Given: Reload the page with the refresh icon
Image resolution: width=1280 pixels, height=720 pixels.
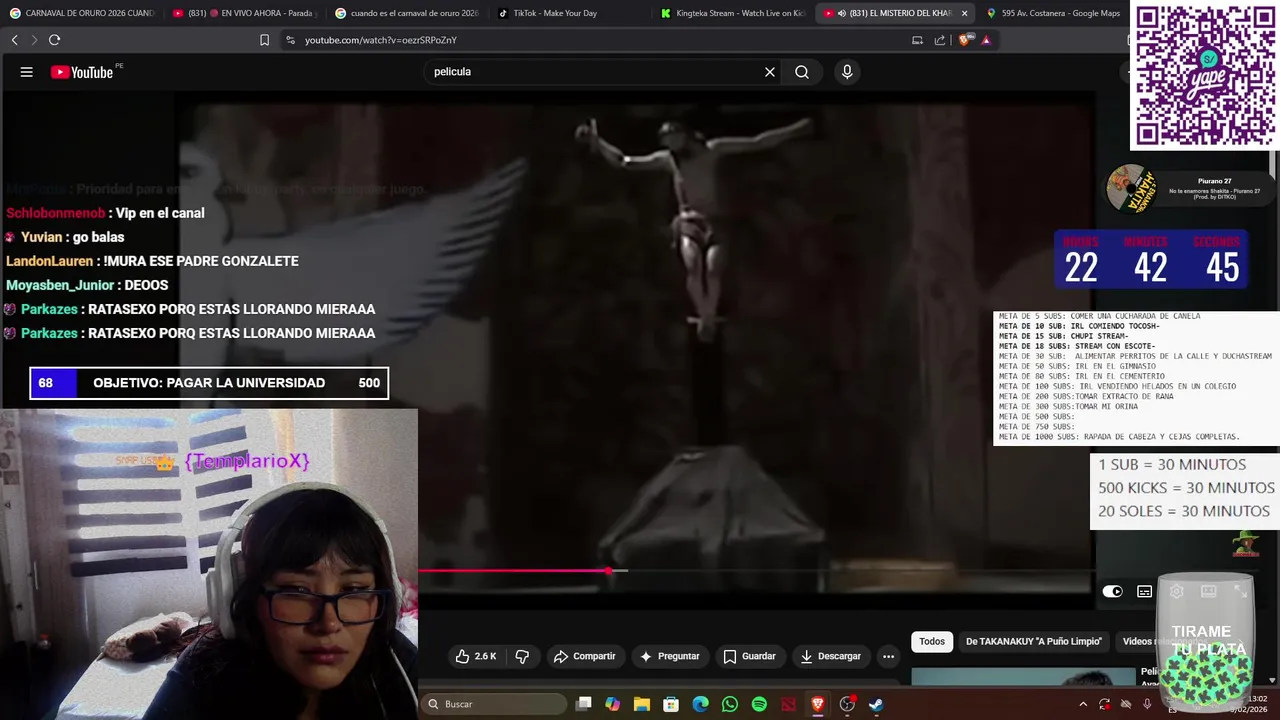Looking at the screenshot, I should [x=54, y=40].
